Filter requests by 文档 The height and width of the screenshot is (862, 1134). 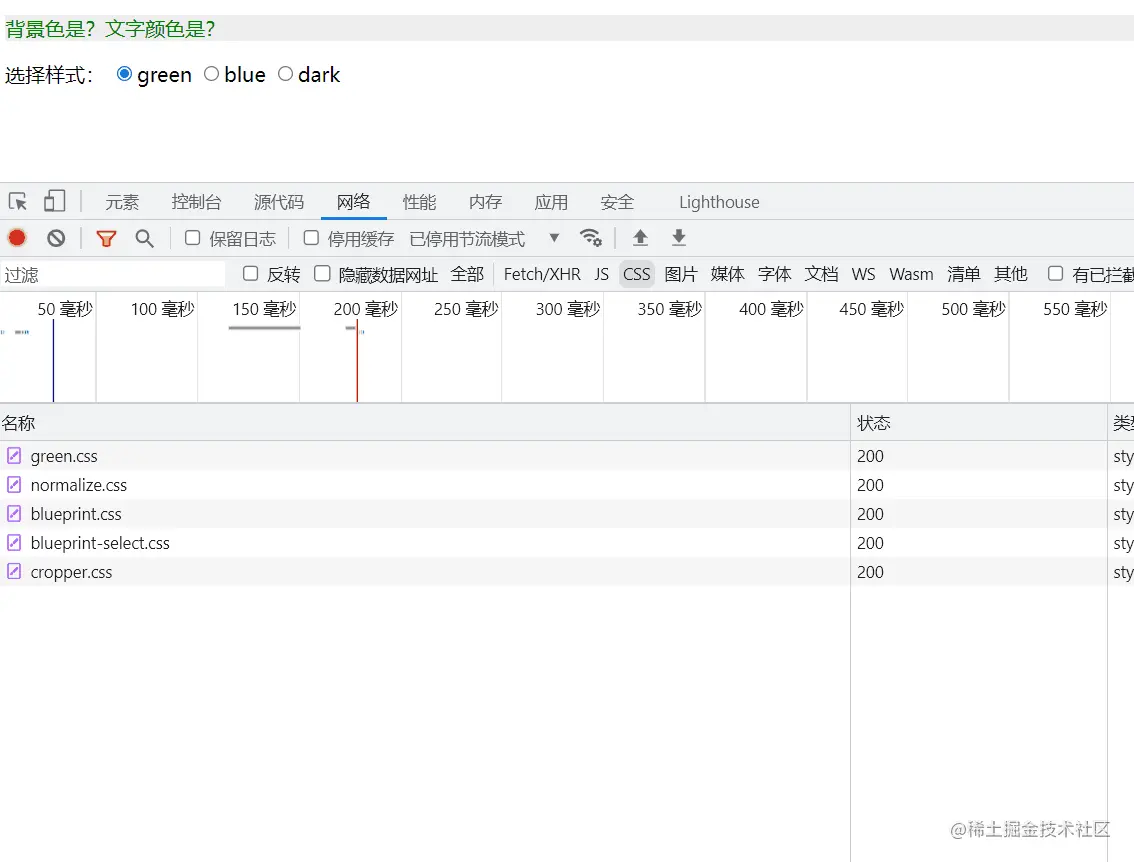point(822,274)
